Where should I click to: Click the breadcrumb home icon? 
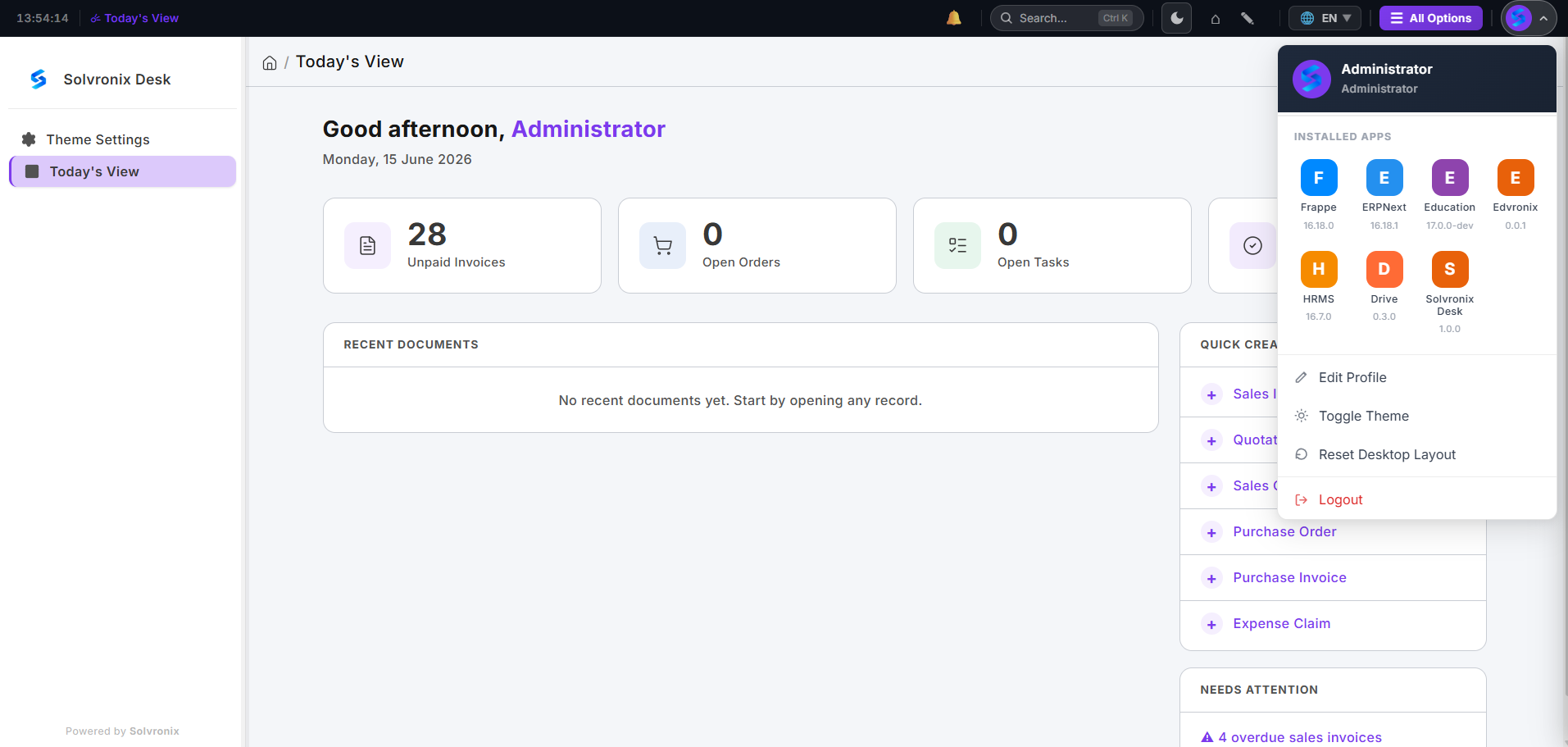(270, 63)
